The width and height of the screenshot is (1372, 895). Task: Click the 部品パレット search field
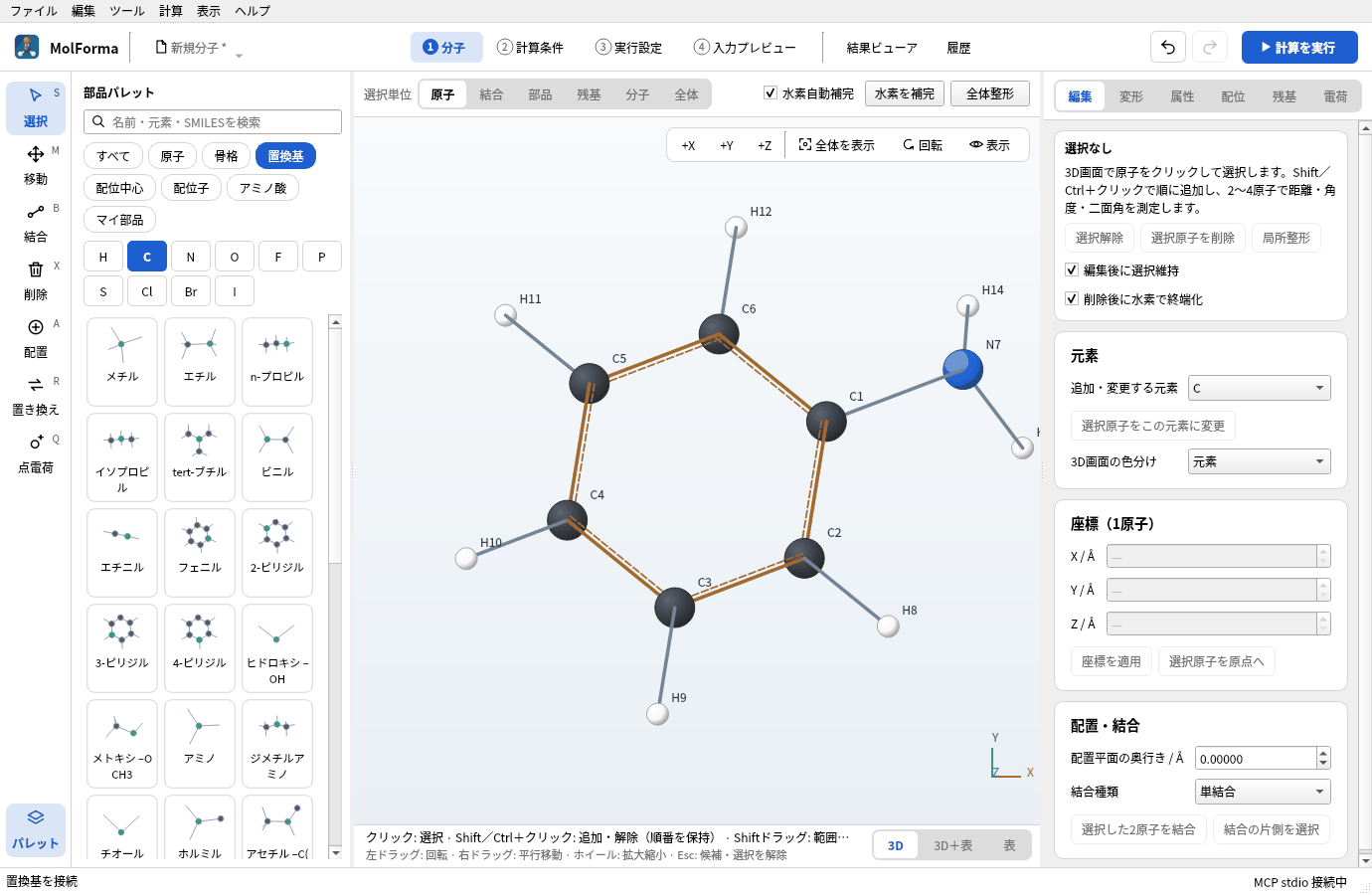[213, 122]
